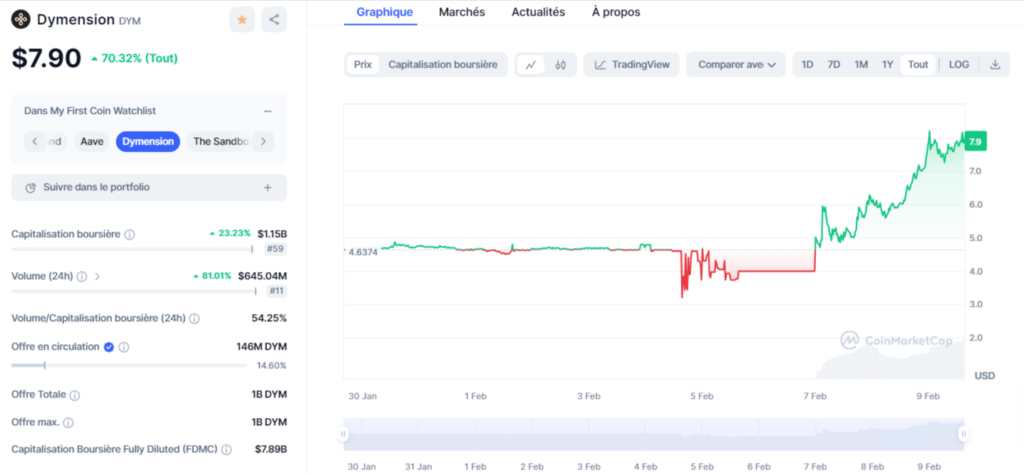Switch to line chart view icon
The width and height of the screenshot is (1024, 473).
(531, 65)
